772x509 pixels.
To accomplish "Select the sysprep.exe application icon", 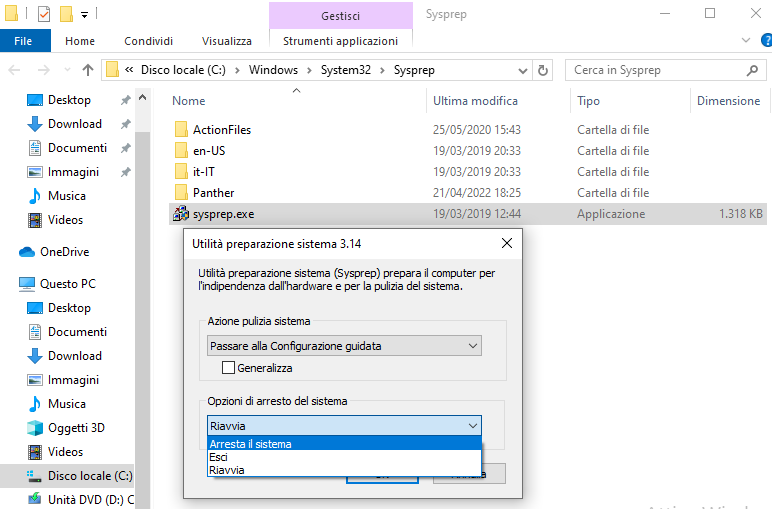I will point(181,214).
